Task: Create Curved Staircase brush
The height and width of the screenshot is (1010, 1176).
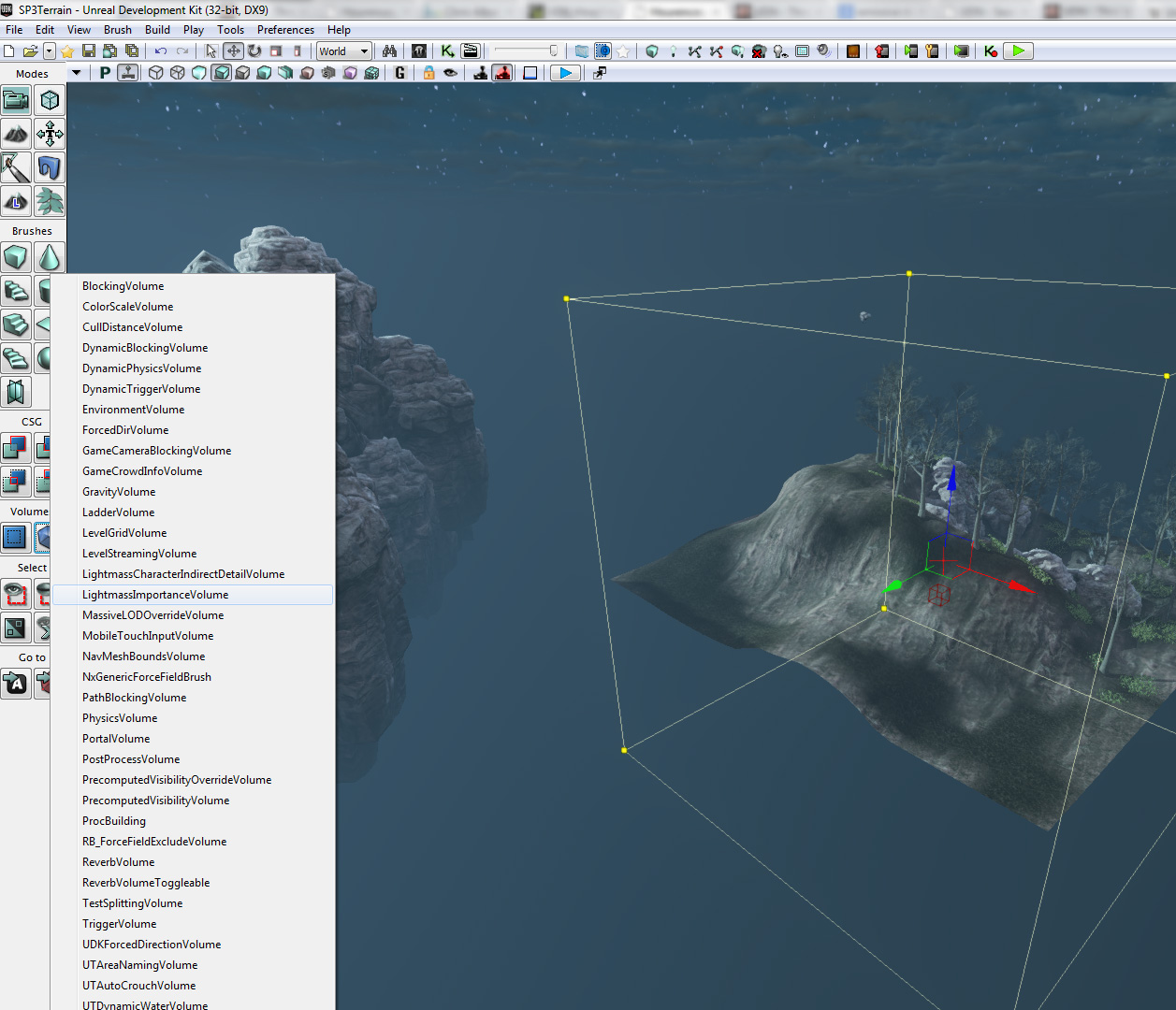Action: click(16, 290)
